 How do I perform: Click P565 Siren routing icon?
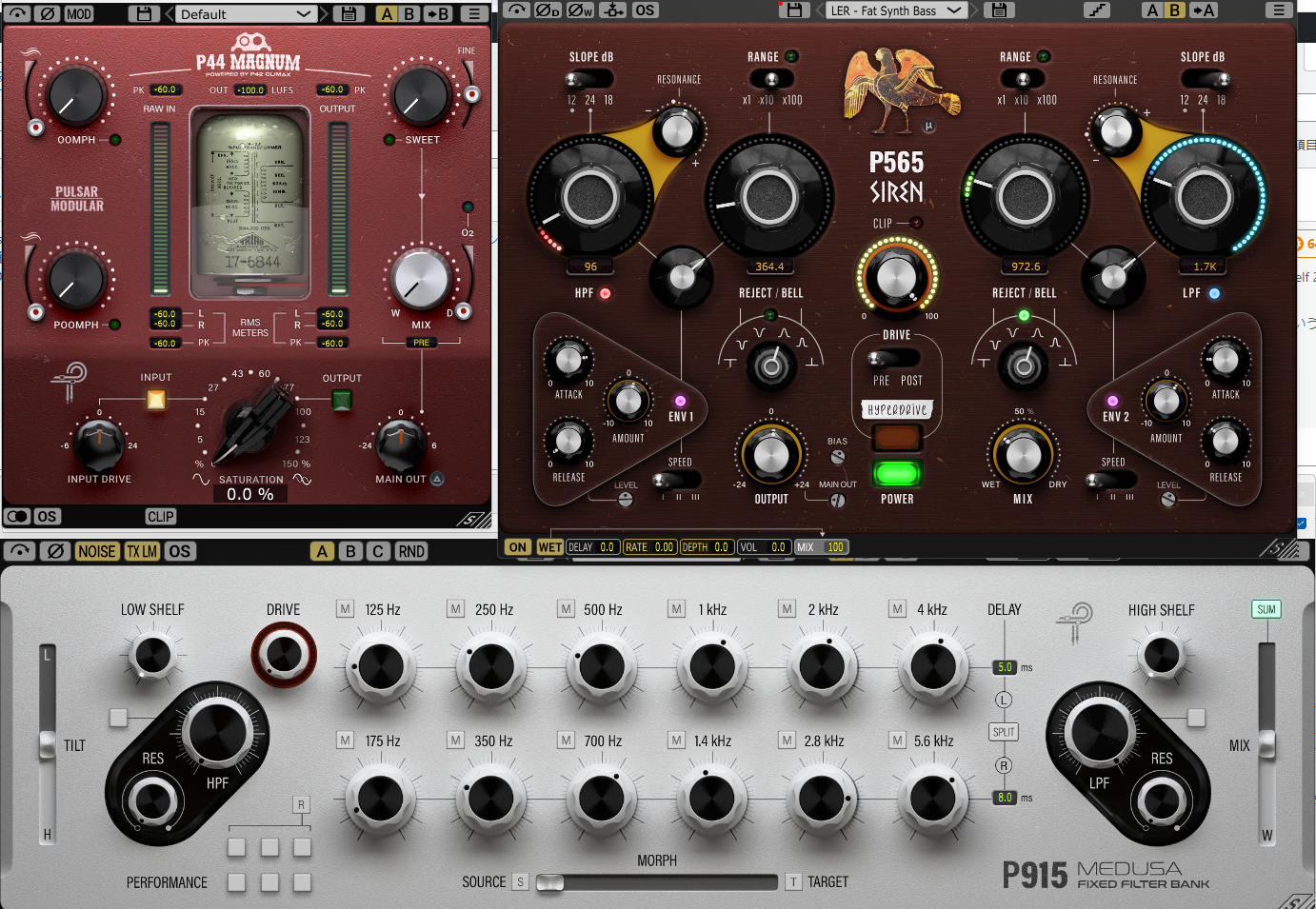click(613, 10)
